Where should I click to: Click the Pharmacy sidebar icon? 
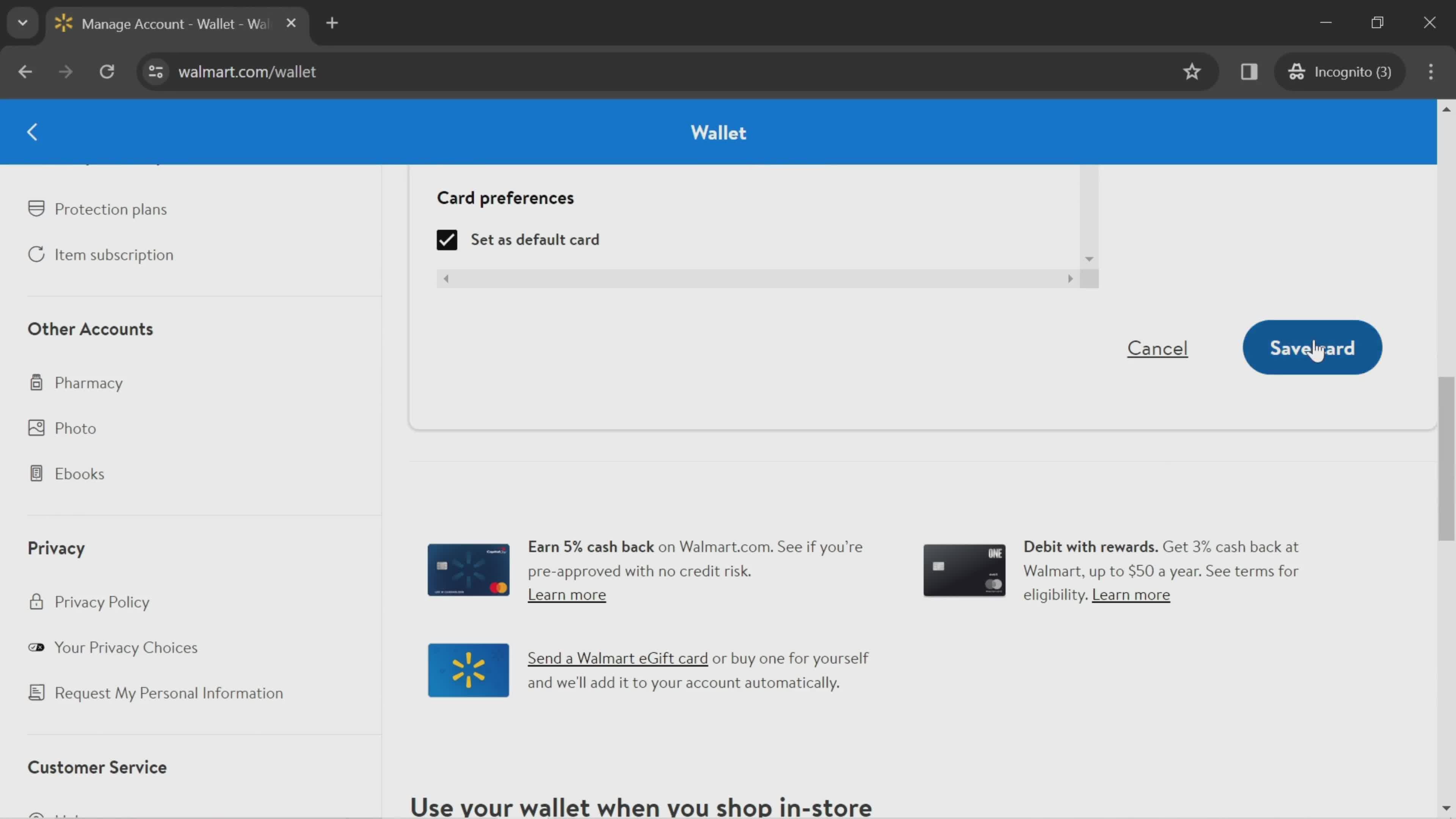(x=34, y=381)
